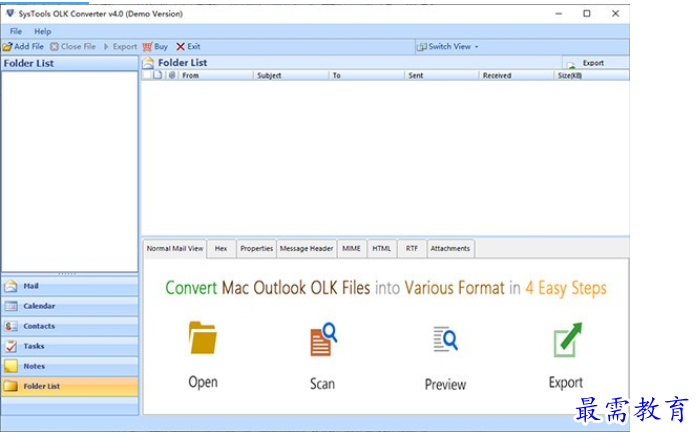
Task: Click the red Exit icon
Action: 180,47
